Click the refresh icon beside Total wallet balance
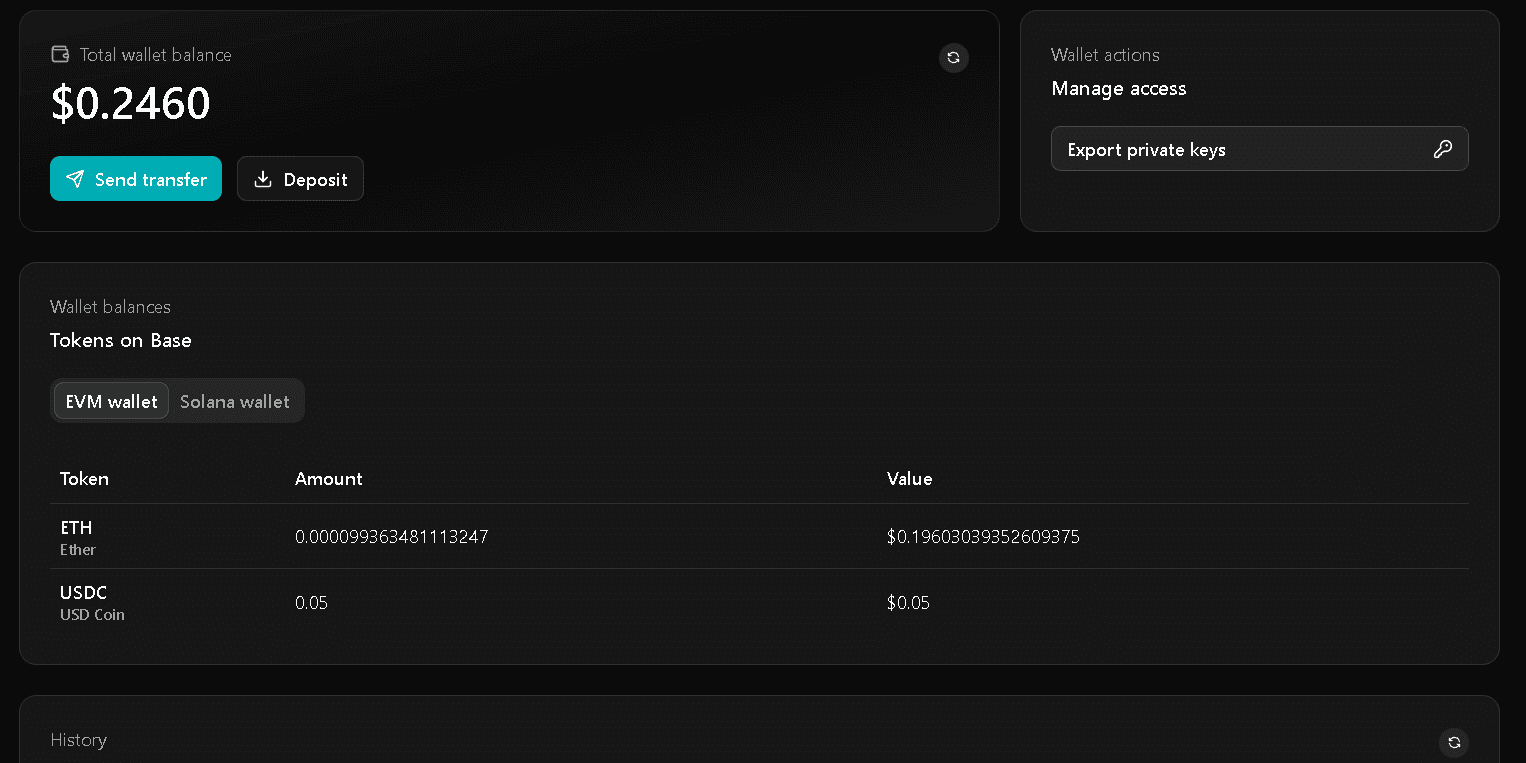1526x763 pixels. point(953,58)
